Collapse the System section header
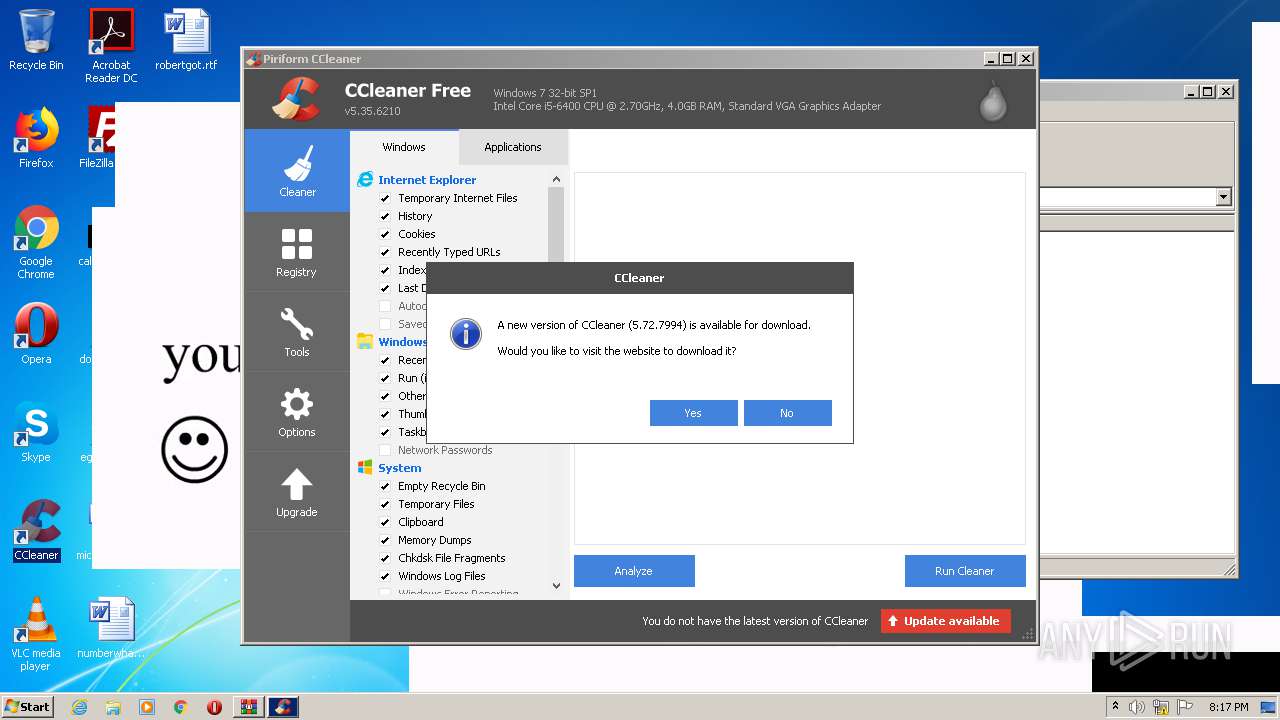 coord(400,468)
